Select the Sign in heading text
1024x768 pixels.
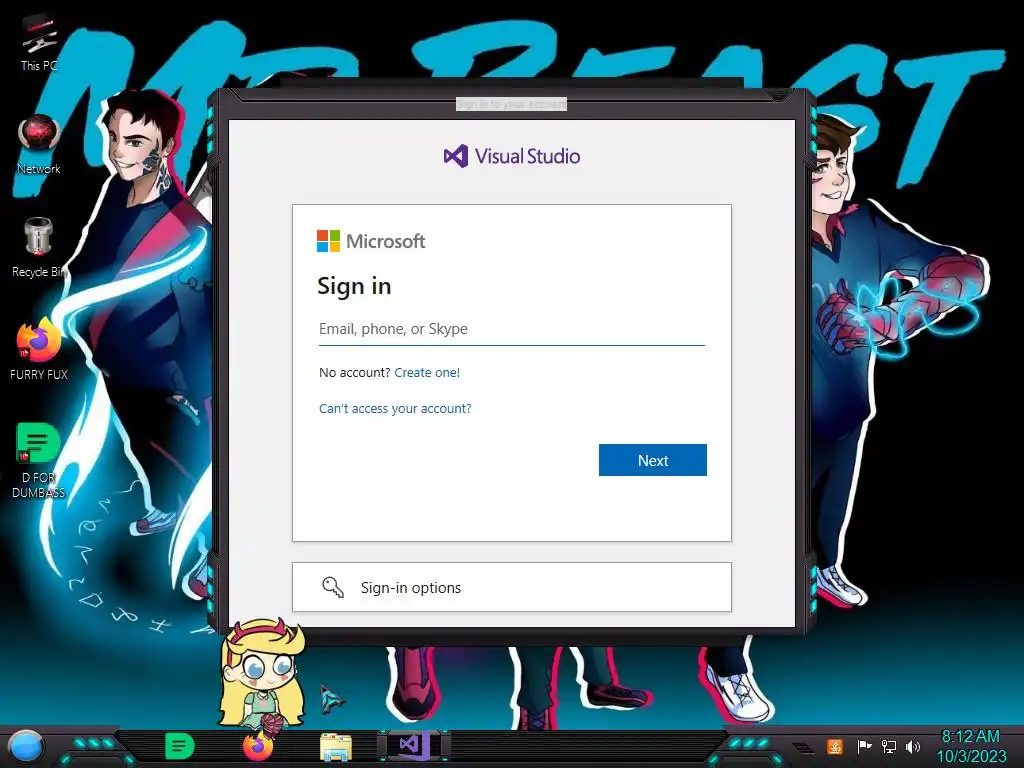point(354,286)
